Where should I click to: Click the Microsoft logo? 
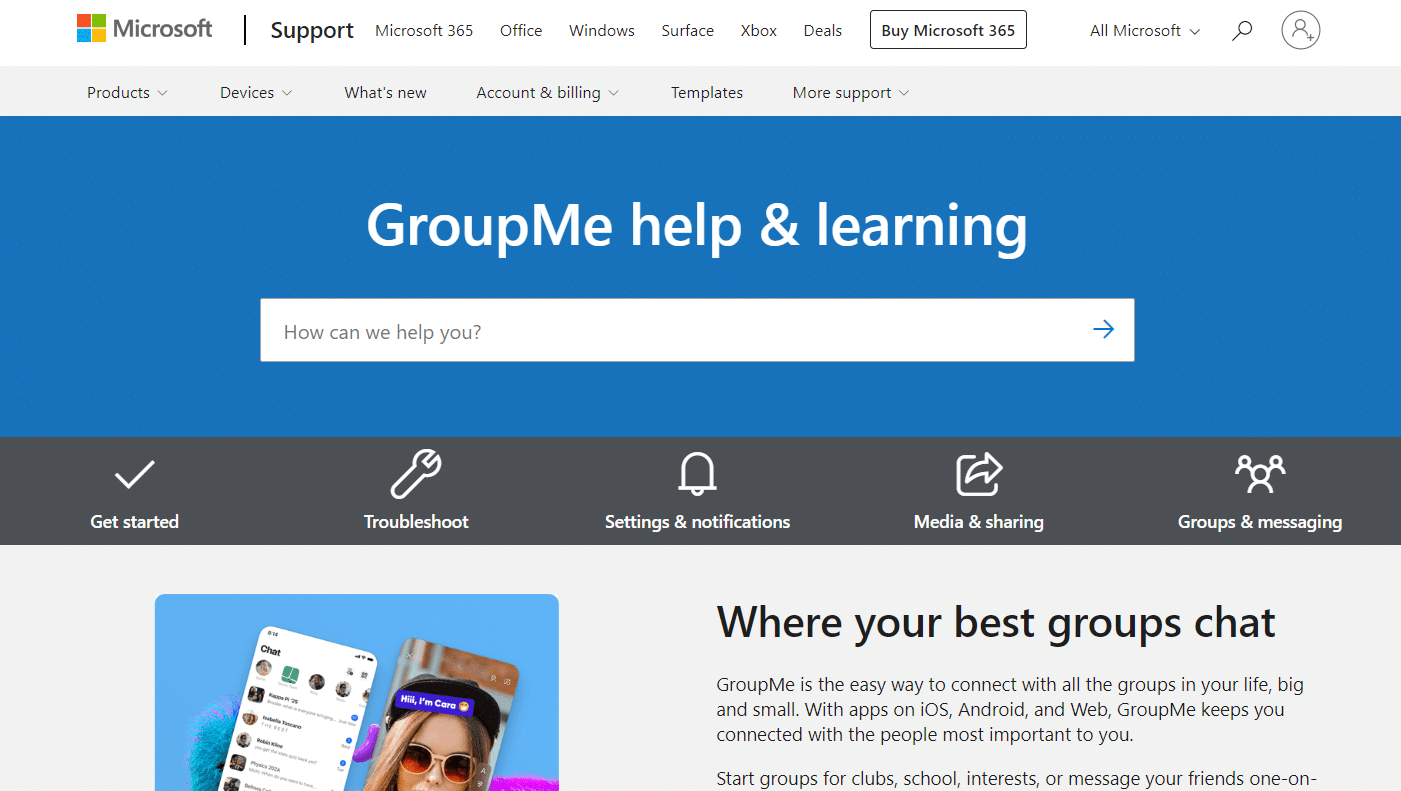tap(144, 28)
